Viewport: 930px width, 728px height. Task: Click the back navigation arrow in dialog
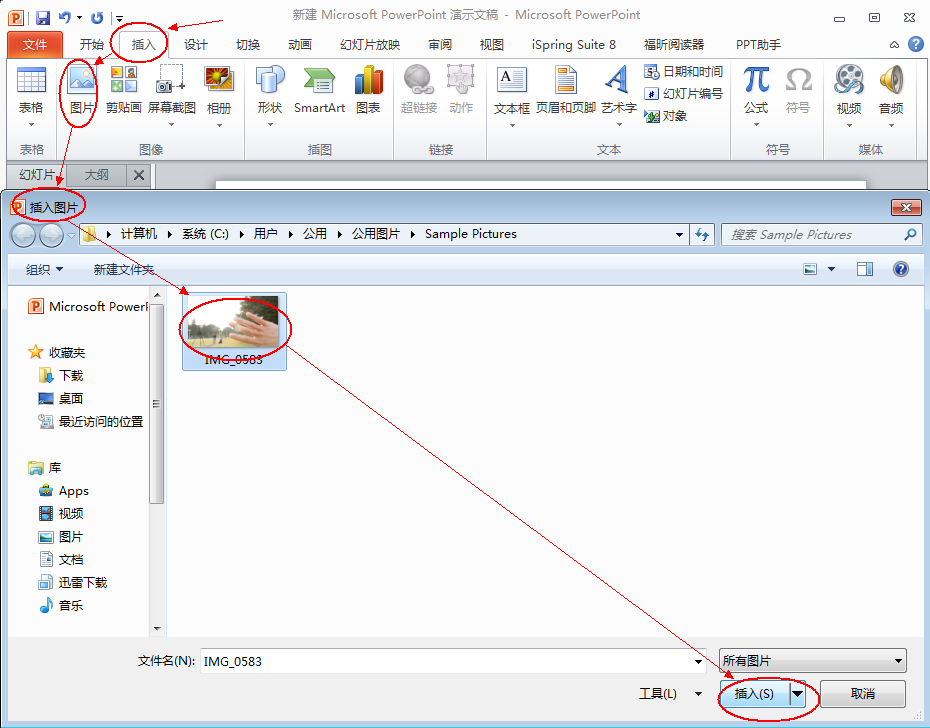[24, 236]
